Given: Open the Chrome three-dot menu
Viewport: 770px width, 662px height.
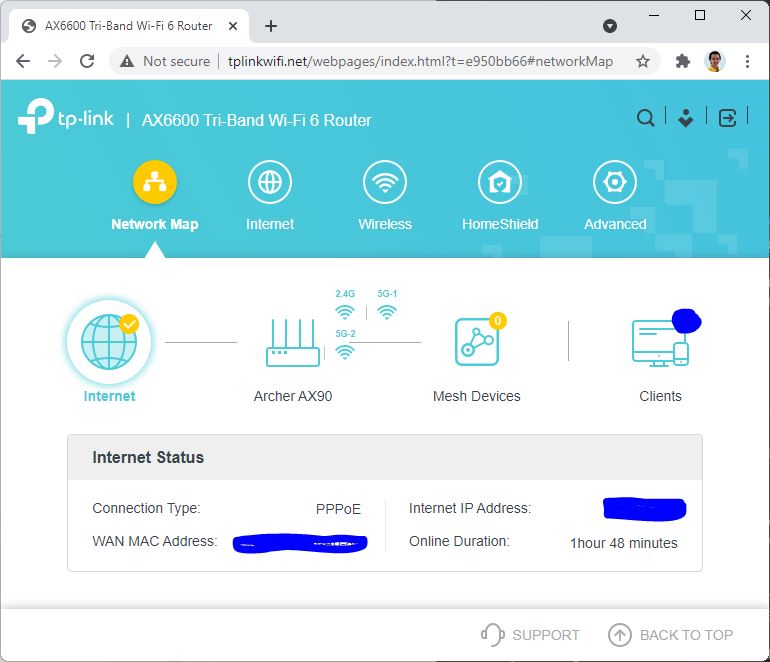Looking at the screenshot, I should 747,61.
